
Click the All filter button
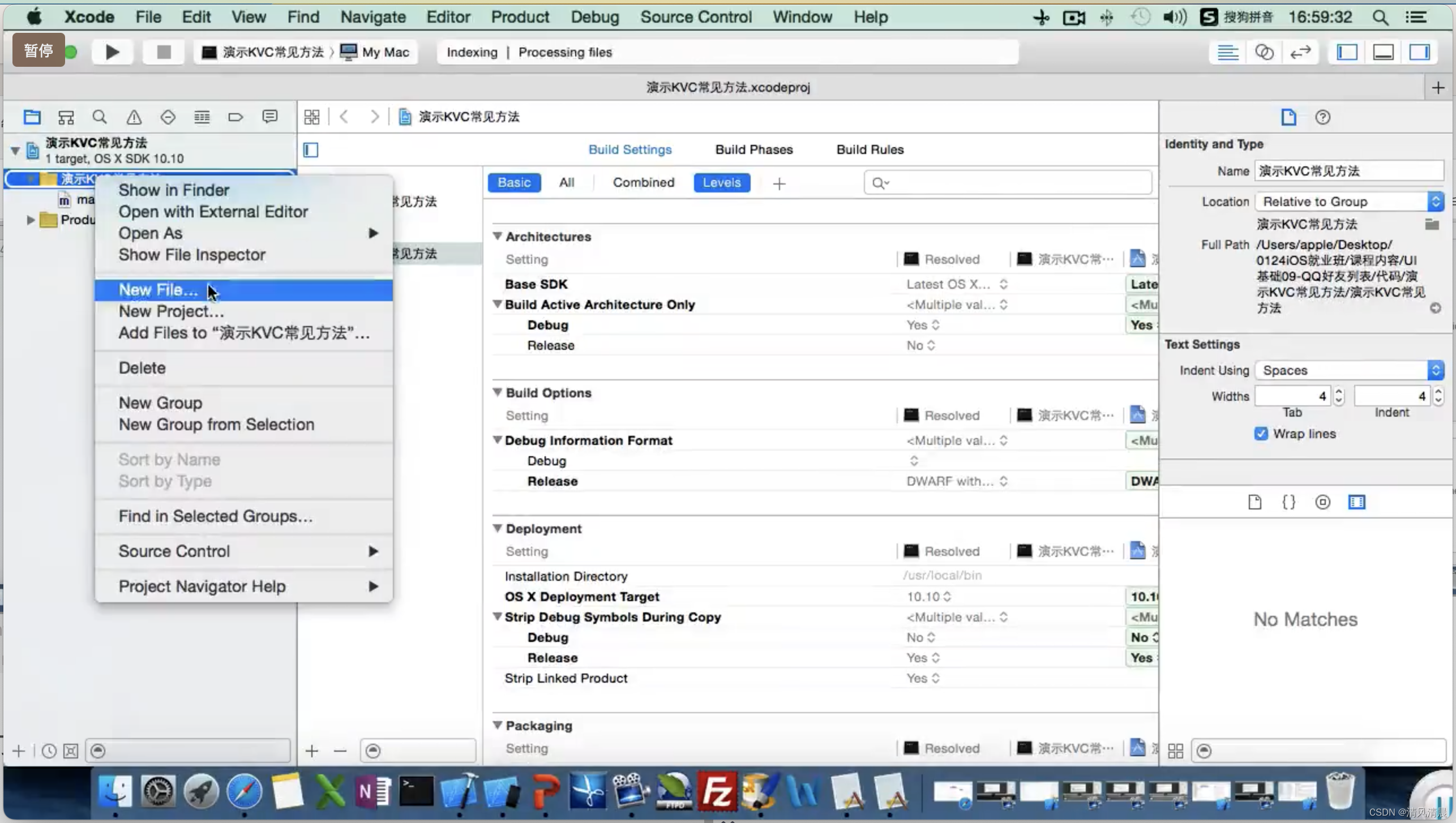(566, 183)
